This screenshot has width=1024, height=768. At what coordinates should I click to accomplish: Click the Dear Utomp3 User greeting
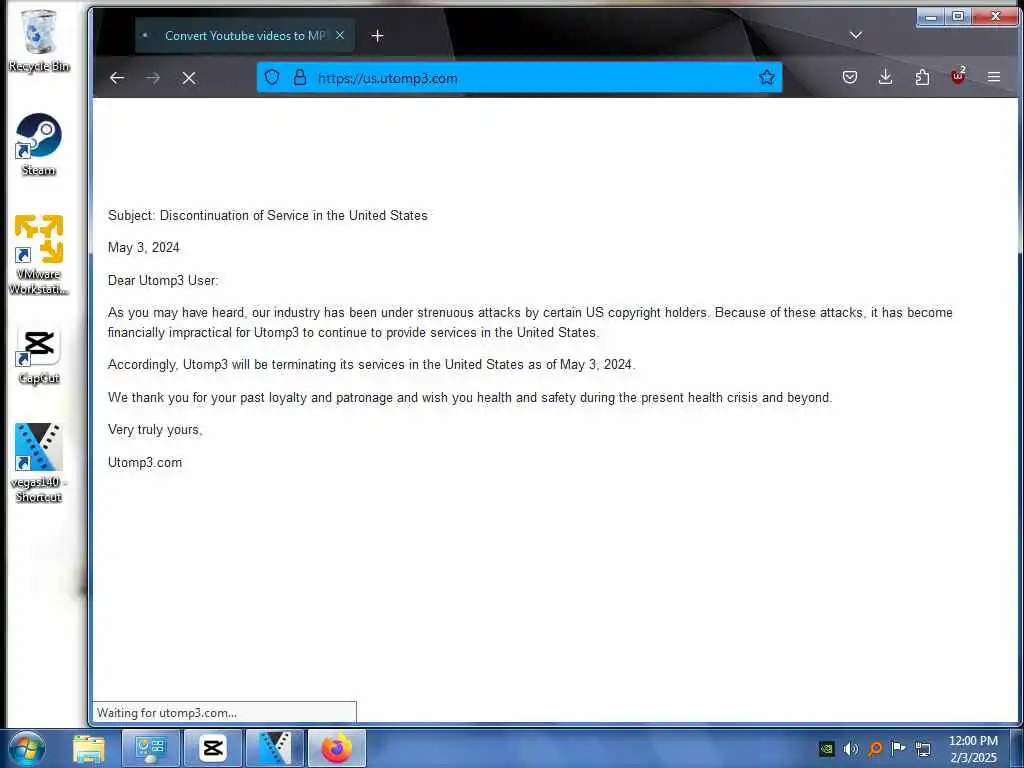tap(163, 280)
